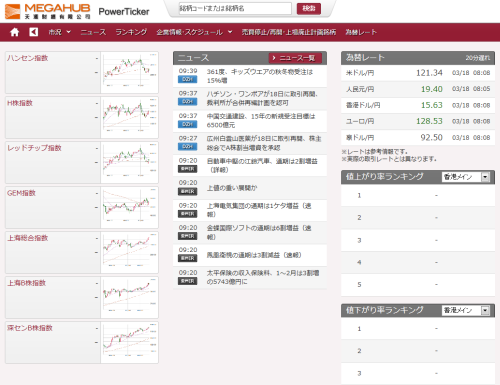Open the MEGAHUB logo link
Image resolution: width=500 pixels, height=385 pixels.
[48, 11]
